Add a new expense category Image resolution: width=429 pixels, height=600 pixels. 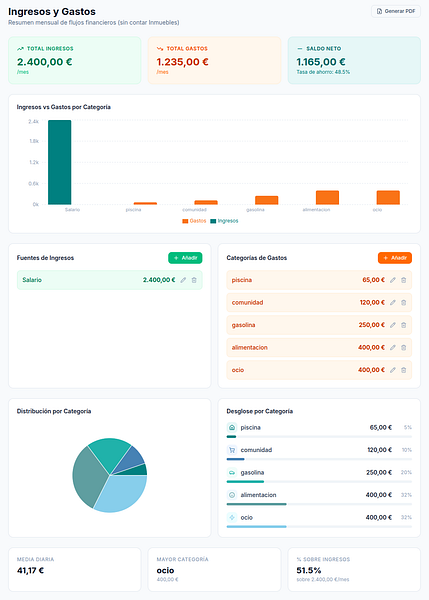[395, 258]
